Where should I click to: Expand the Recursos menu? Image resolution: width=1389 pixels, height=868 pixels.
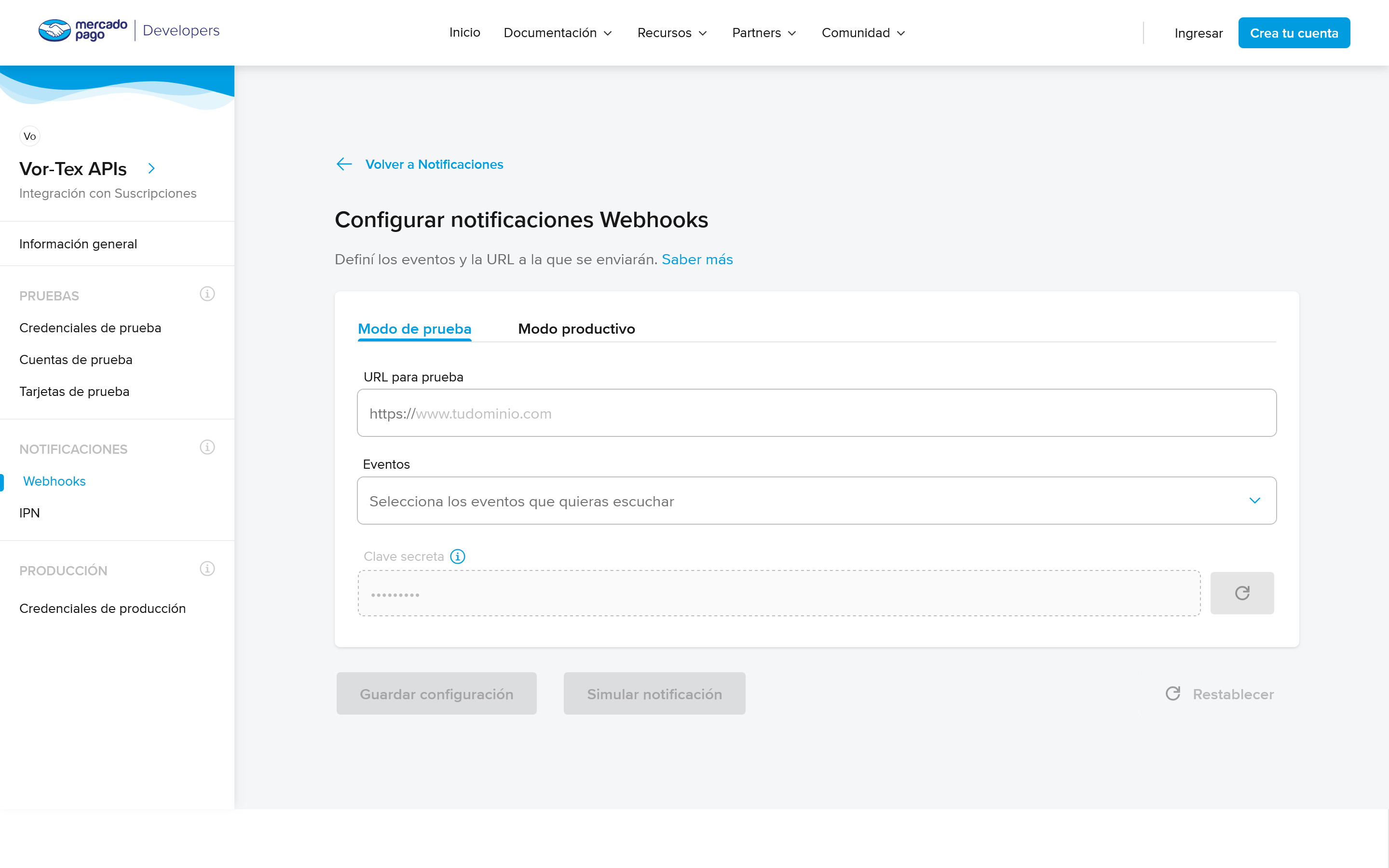672,33
